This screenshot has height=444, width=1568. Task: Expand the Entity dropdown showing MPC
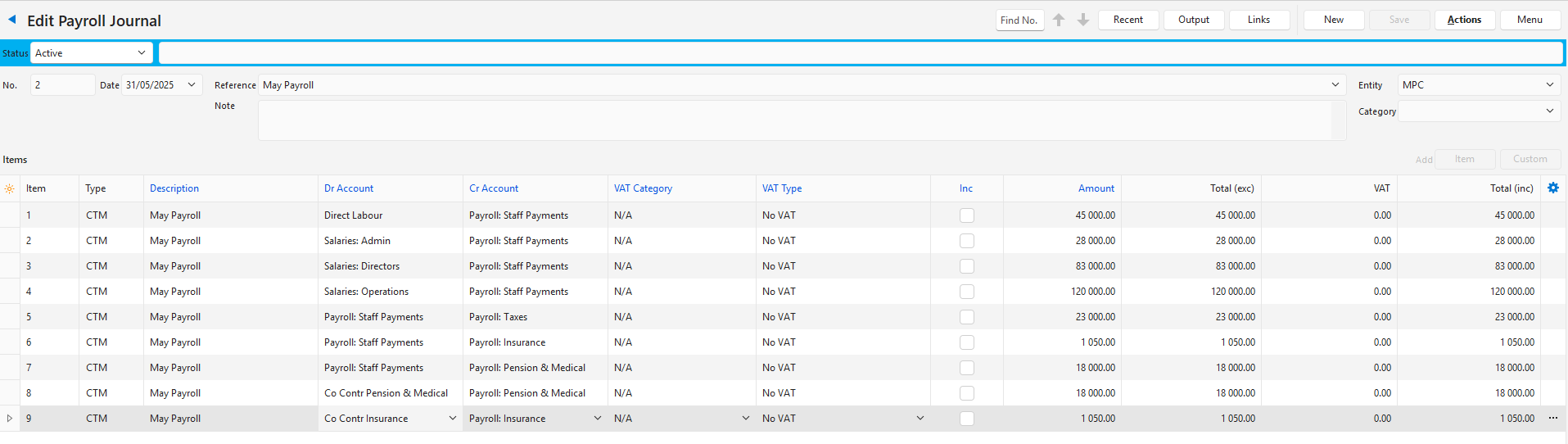pyautogui.click(x=1549, y=85)
